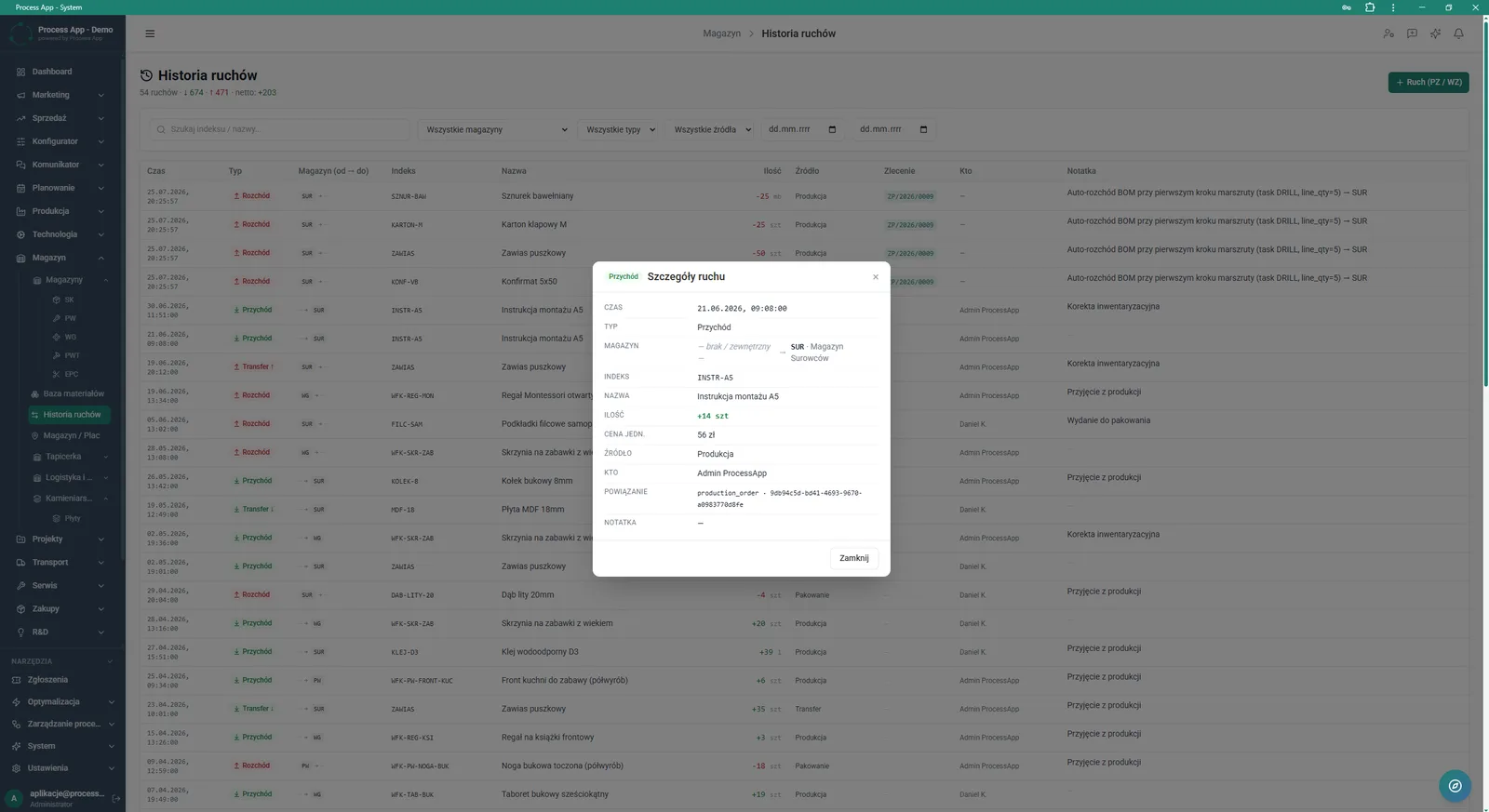Expand the Komunikator menu
1489x812 pixels.
pos(61,165)
